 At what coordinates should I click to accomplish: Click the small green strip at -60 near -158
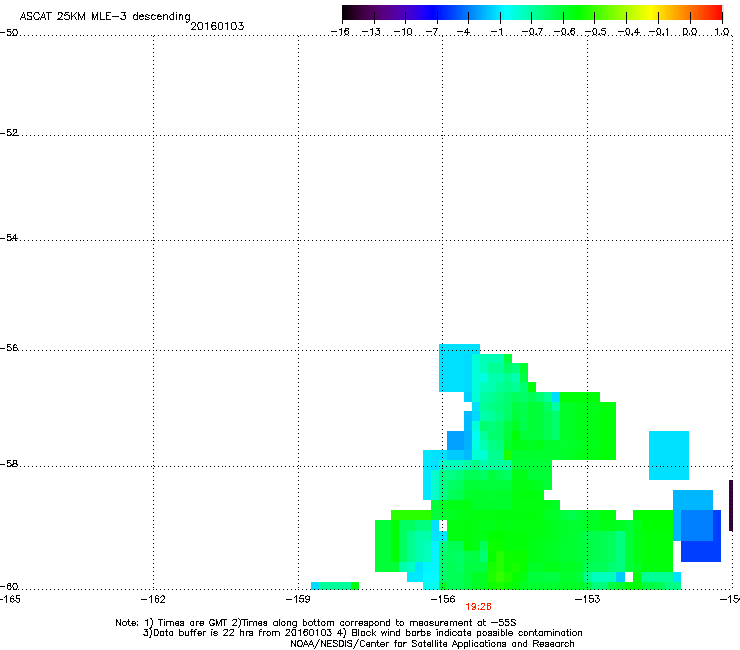coord(335,586)
